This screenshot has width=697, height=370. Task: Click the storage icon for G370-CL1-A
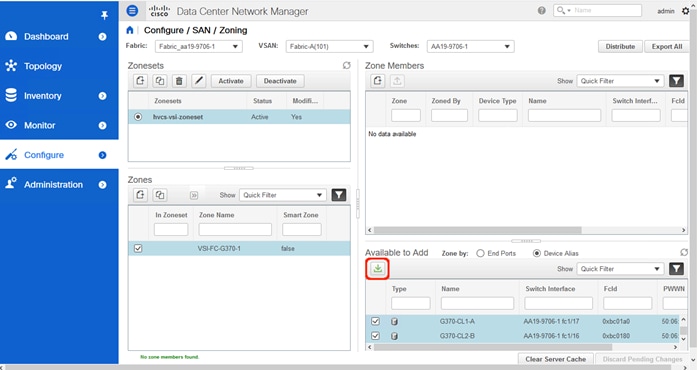click(x=394, y=322)
